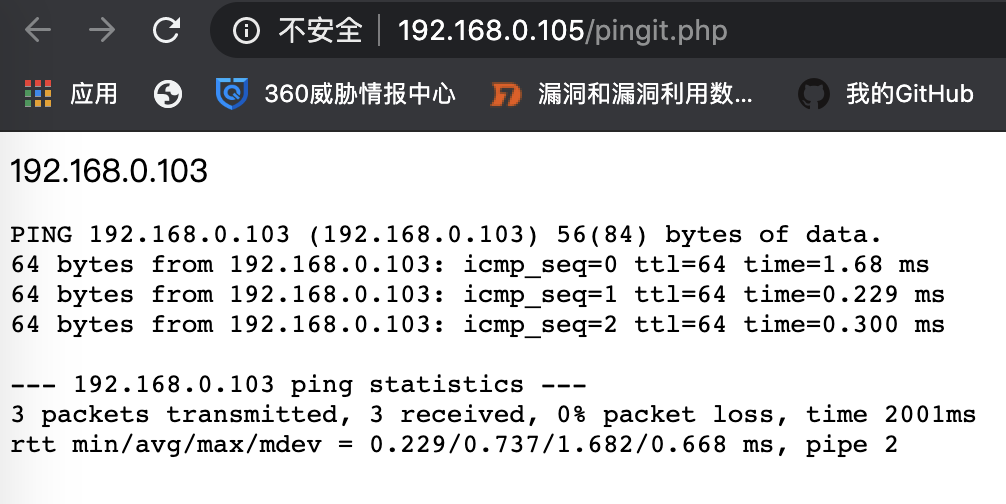Open the globe icon bookmark
1006x504 pixels.
[x=168, y=94]
